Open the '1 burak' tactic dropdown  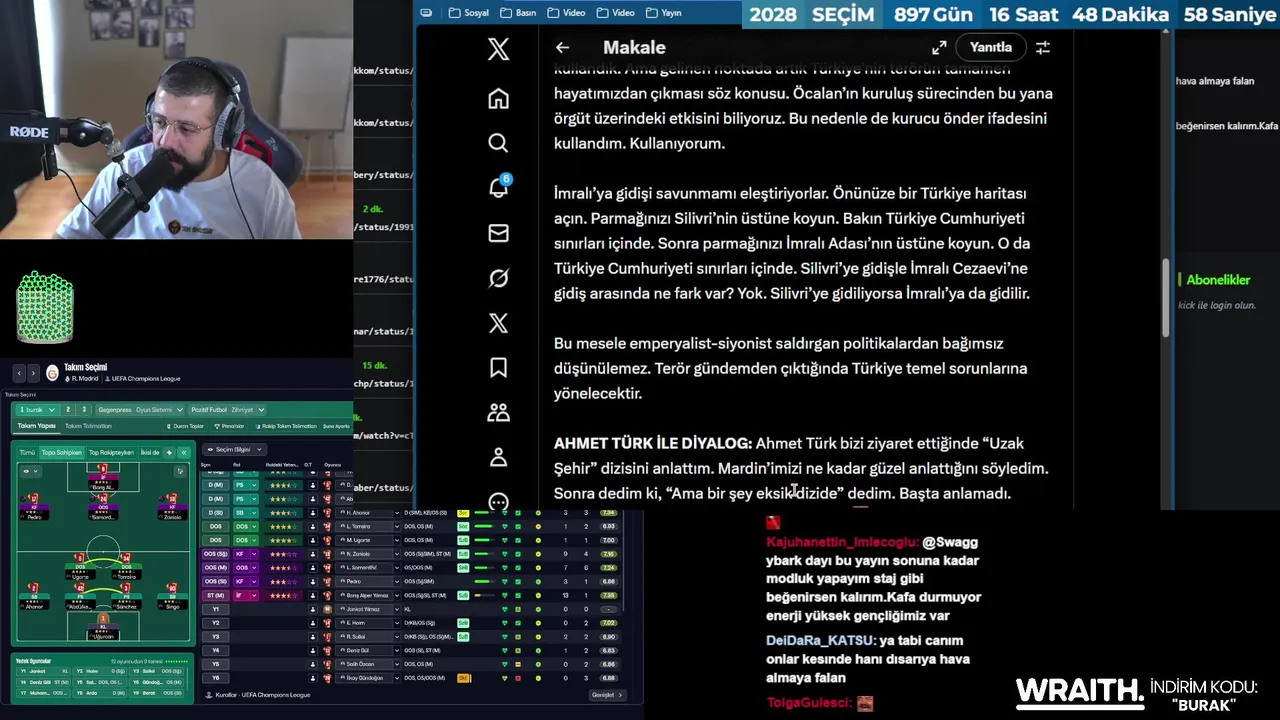(38, 410)
